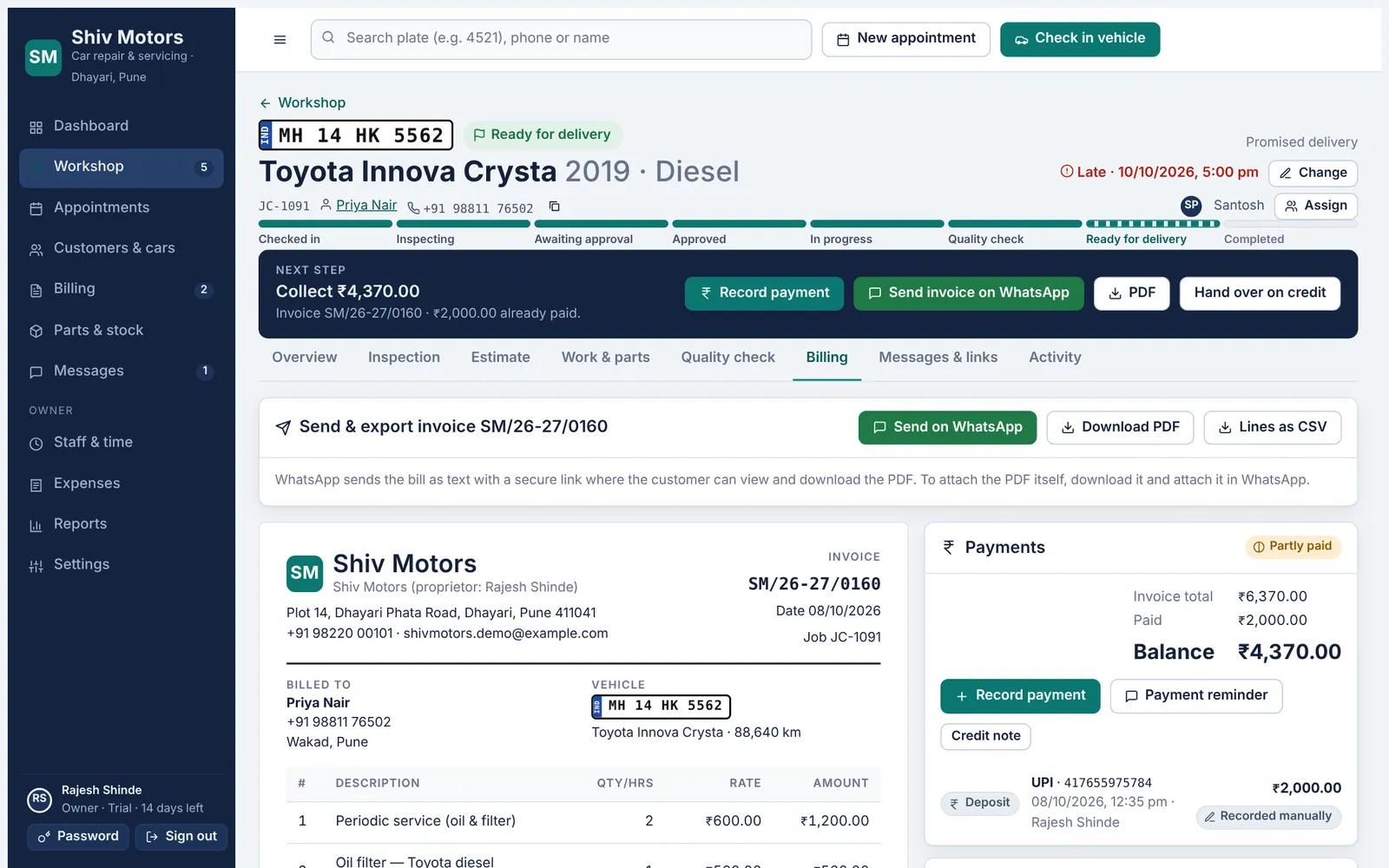Click the Quality check progress segment
1389x868 pixels.
[x=1015, y=232]
